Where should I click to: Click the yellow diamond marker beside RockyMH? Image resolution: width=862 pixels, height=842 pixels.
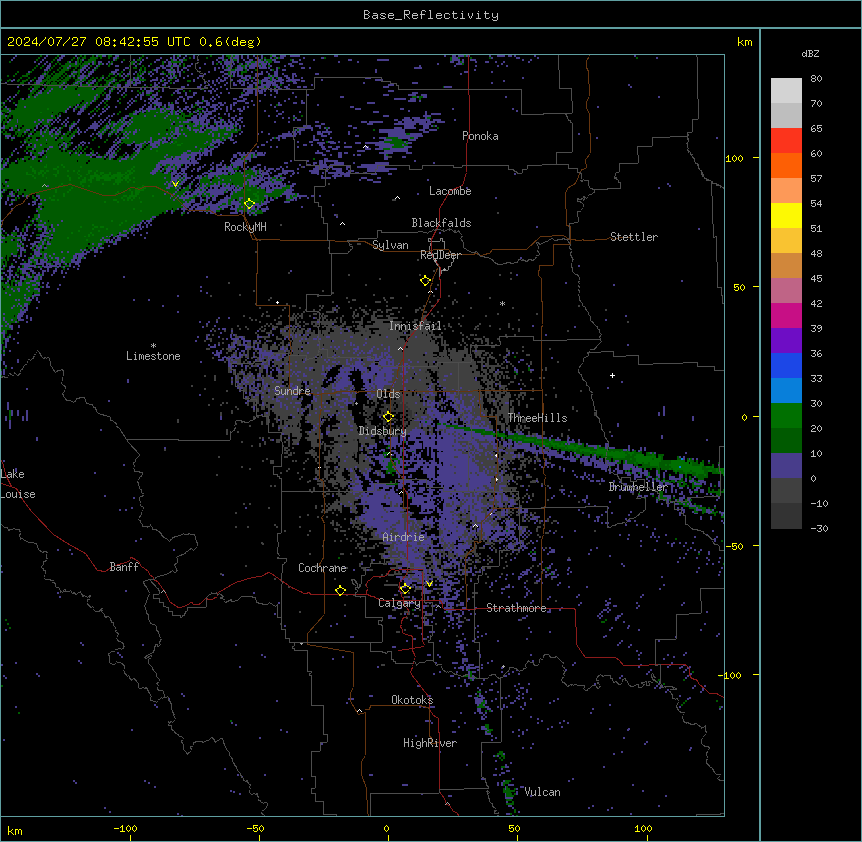pyautogui.click(x=250, y=204)
